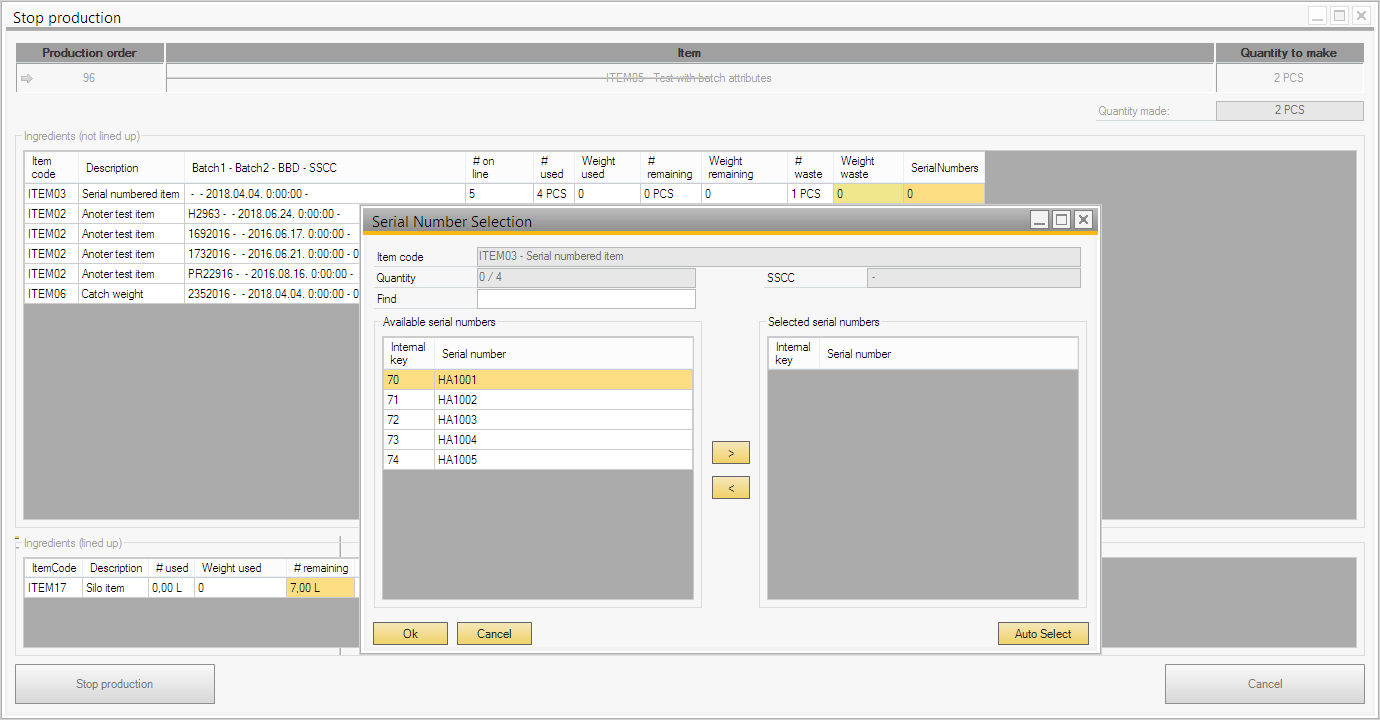The width and height of the screenshot is (1380, 720).
Task: Select serial number HA1003 row
Action: point(537,420)
